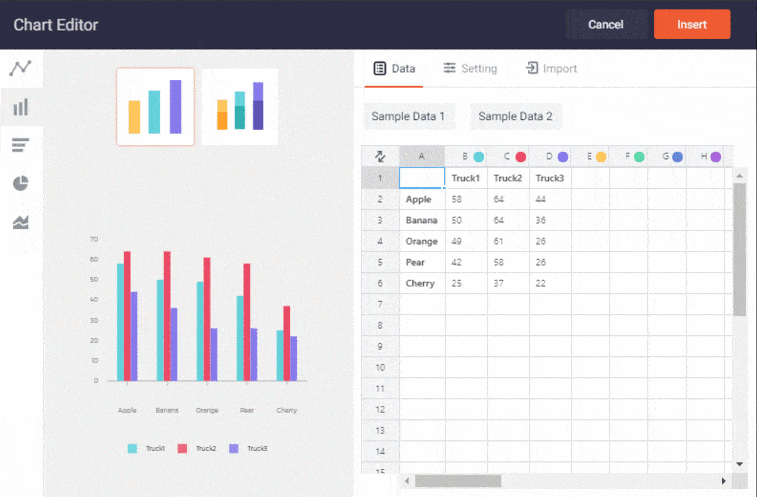The width and height of the screenshot is (757, 497).
Task: Select the Banana cell in column A
Action: click(422, 220)
